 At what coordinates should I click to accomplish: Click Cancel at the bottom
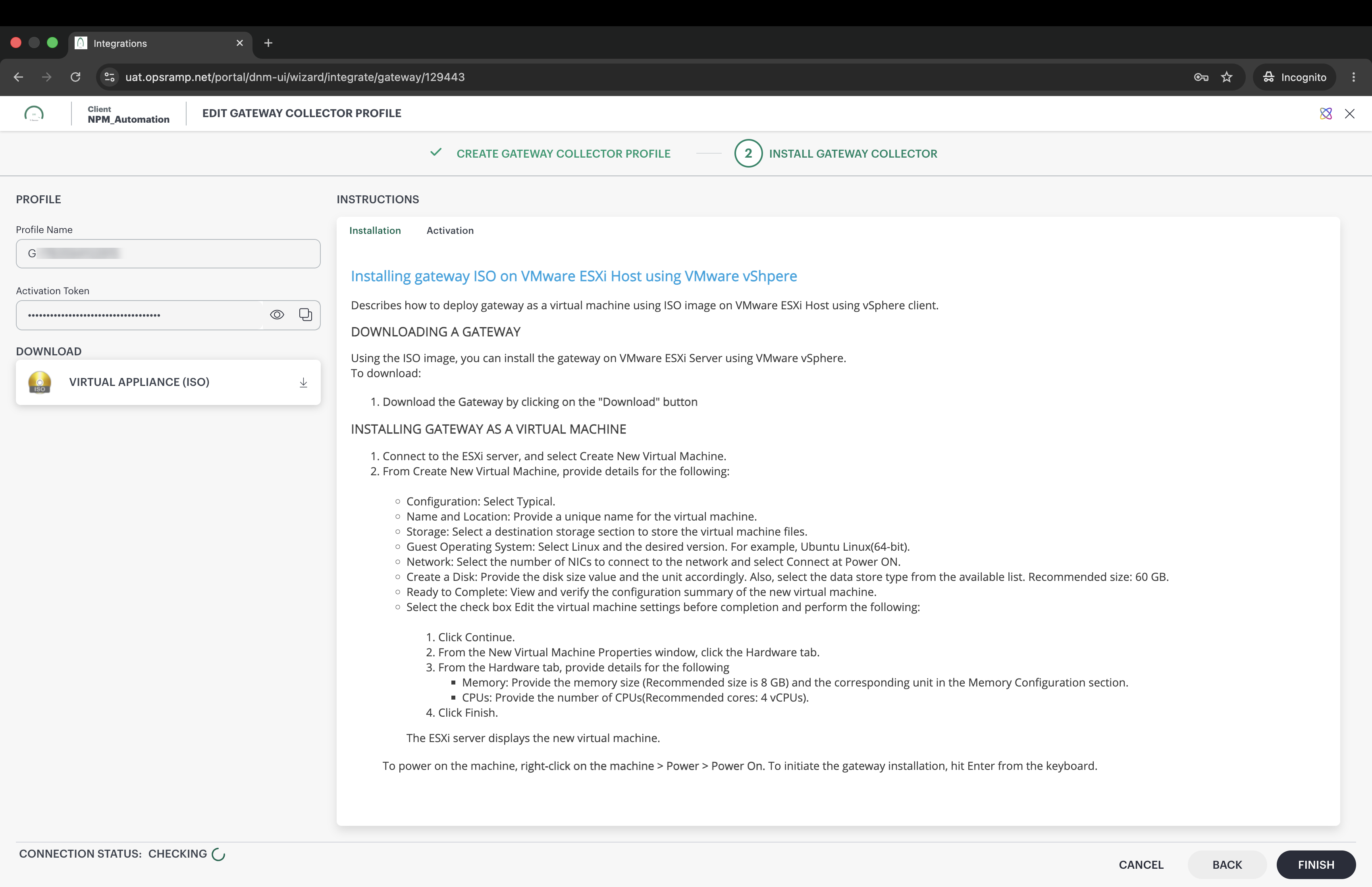pyautogui.click(x=1141, y=864)
